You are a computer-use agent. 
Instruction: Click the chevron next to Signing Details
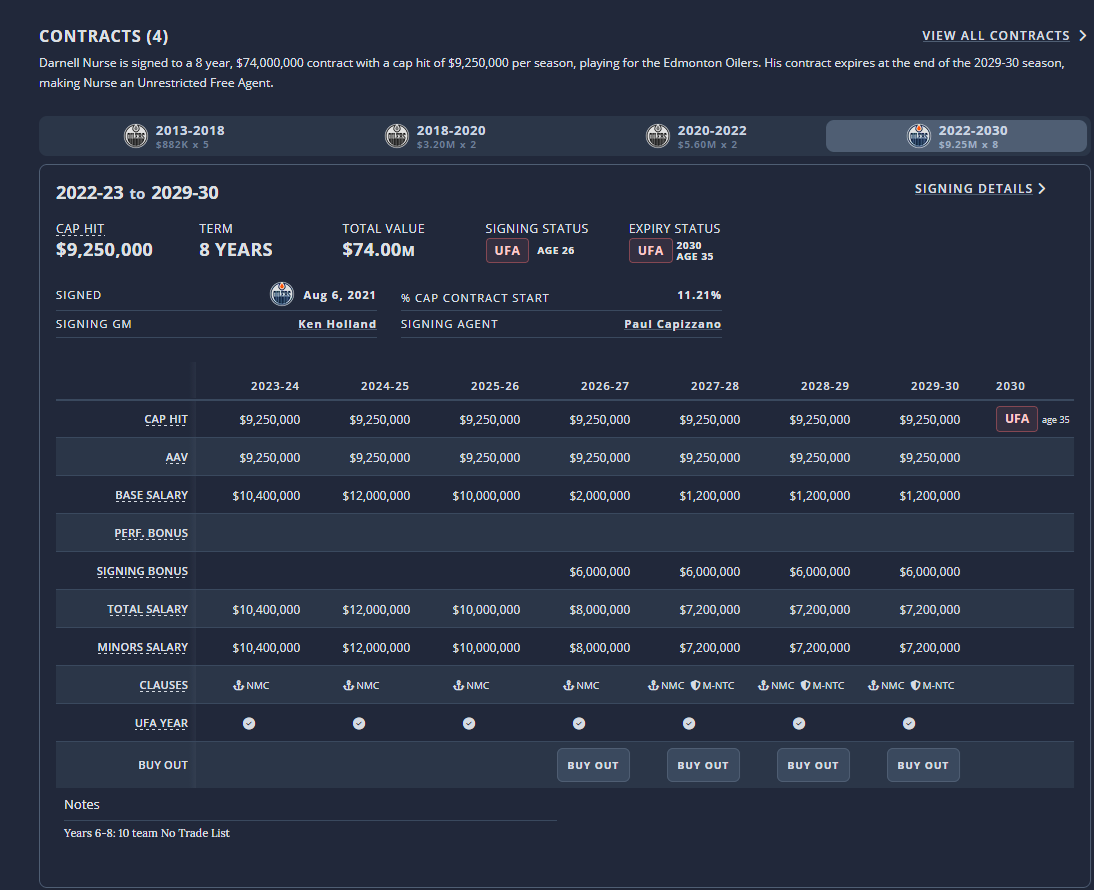tap(1042, 189)
